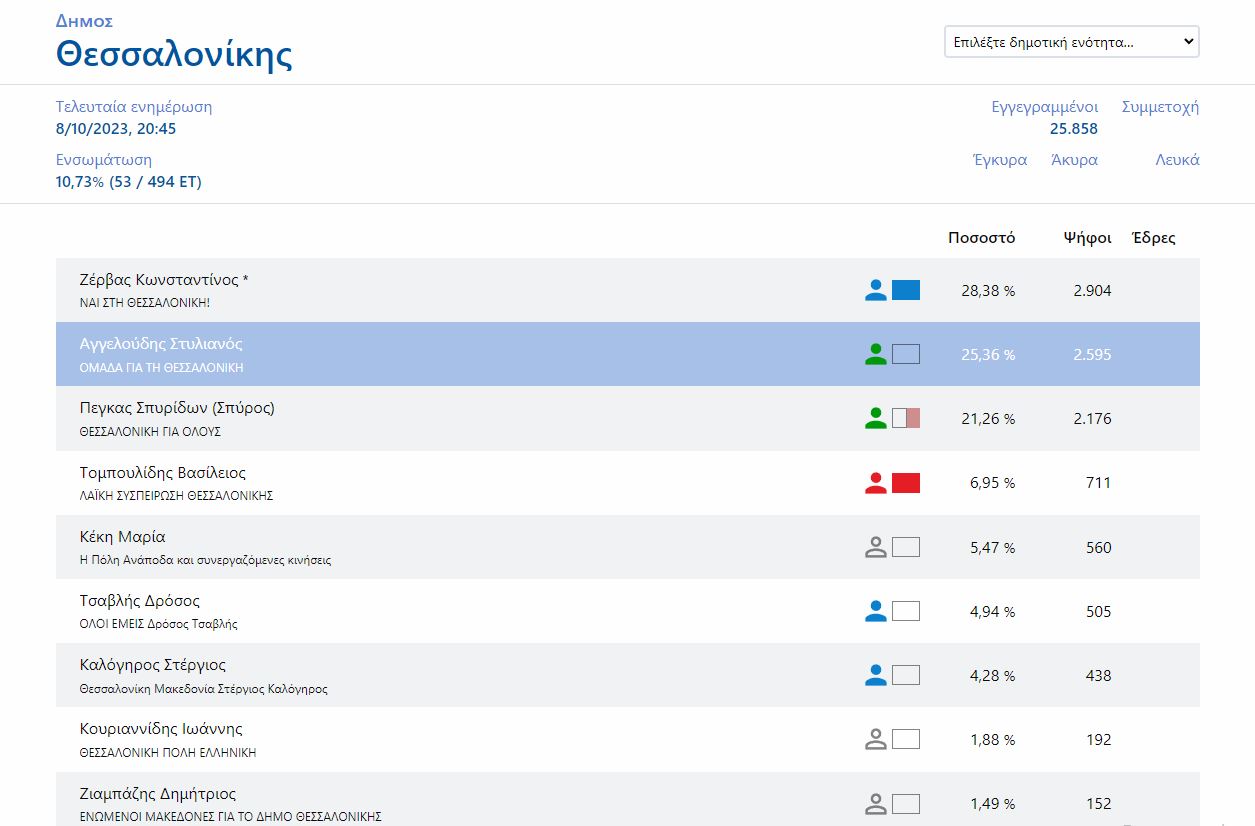Viewport: 1255px width, 826px height.
Task: Click the grey person icon for Ζιαμπάζης Δημήτριος
Action: click(x=875, y=803)
